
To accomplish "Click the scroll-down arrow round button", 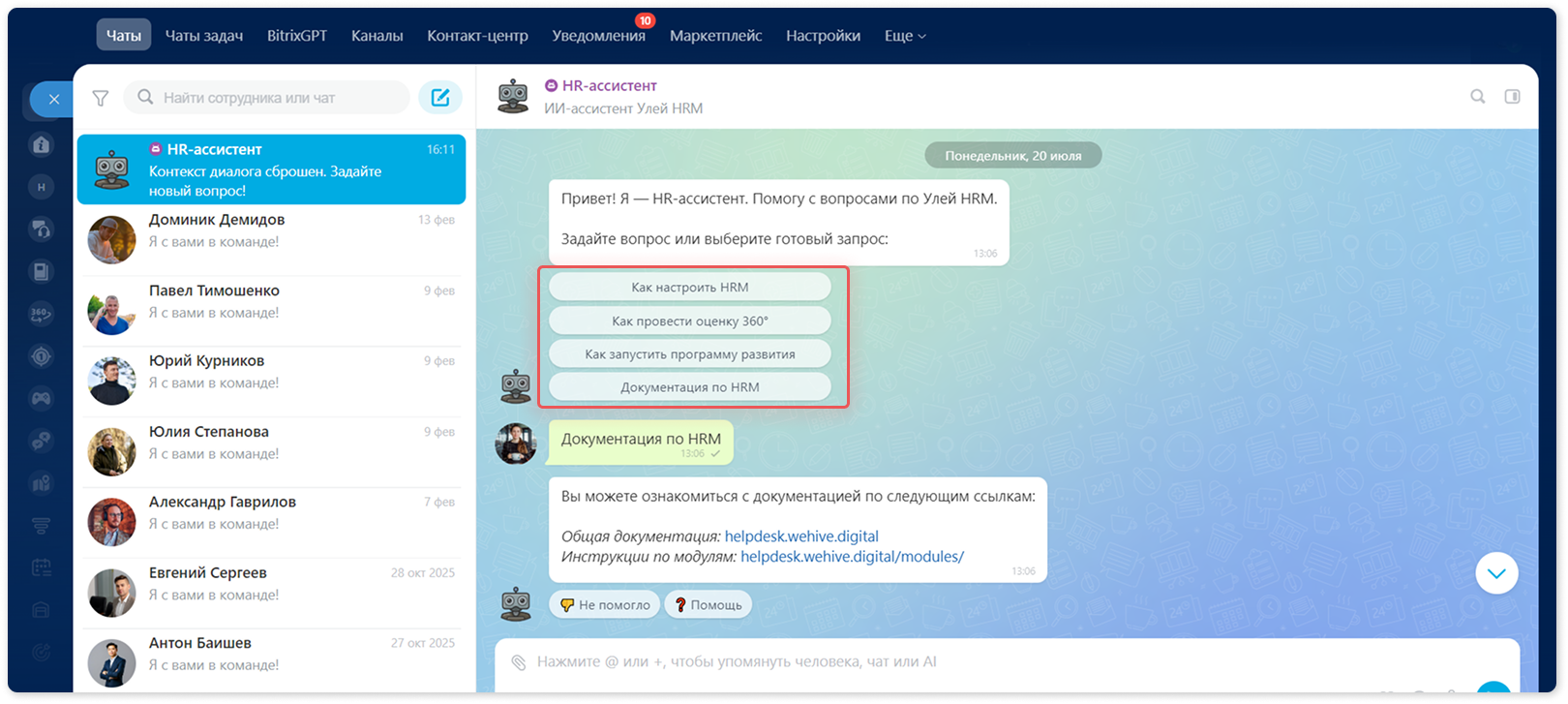I will [x=1497, y=573].
